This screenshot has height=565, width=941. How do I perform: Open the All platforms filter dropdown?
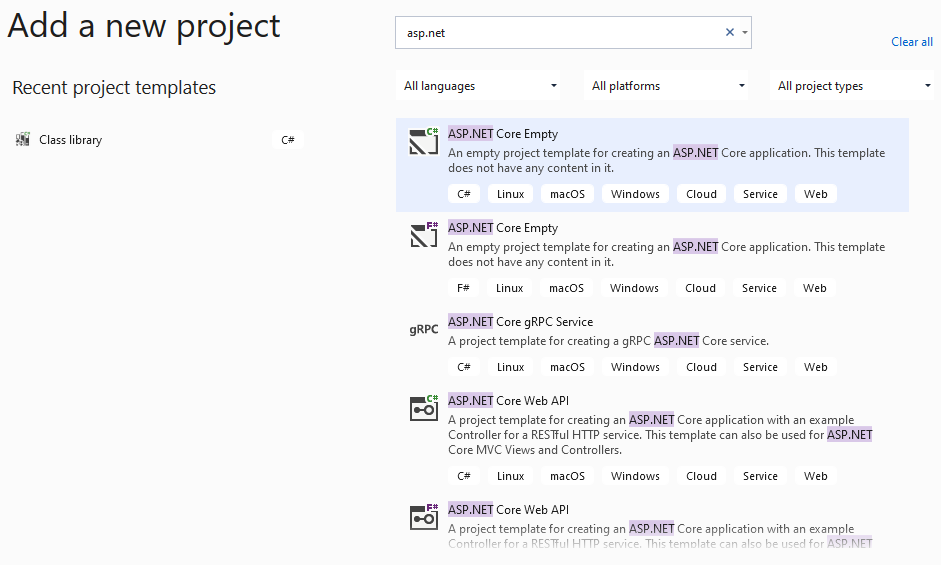667,85
